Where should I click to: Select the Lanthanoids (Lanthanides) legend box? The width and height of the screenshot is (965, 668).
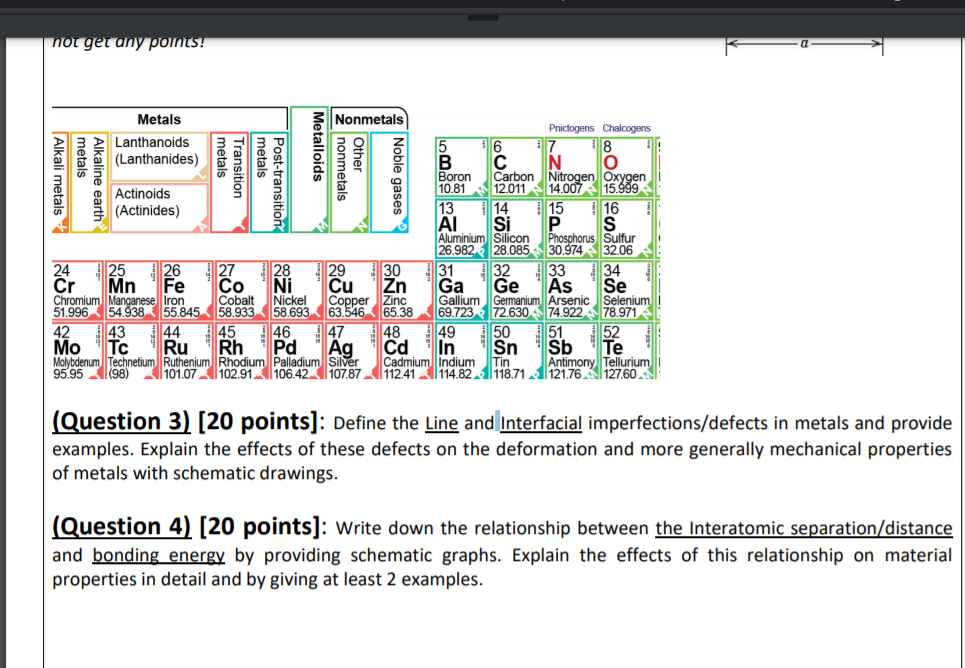pos(159,157)
